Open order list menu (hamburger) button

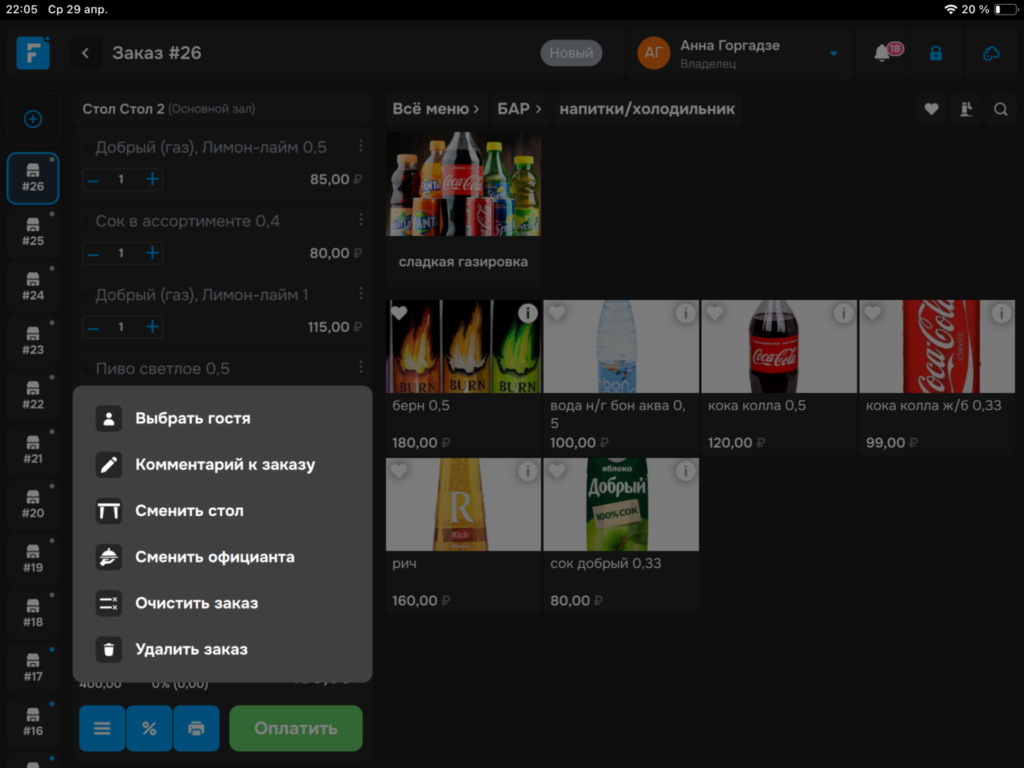coord(102,728)
